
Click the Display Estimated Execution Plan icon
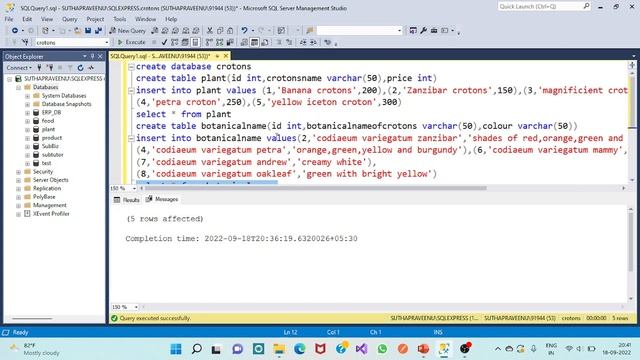[x=175, y=42]
